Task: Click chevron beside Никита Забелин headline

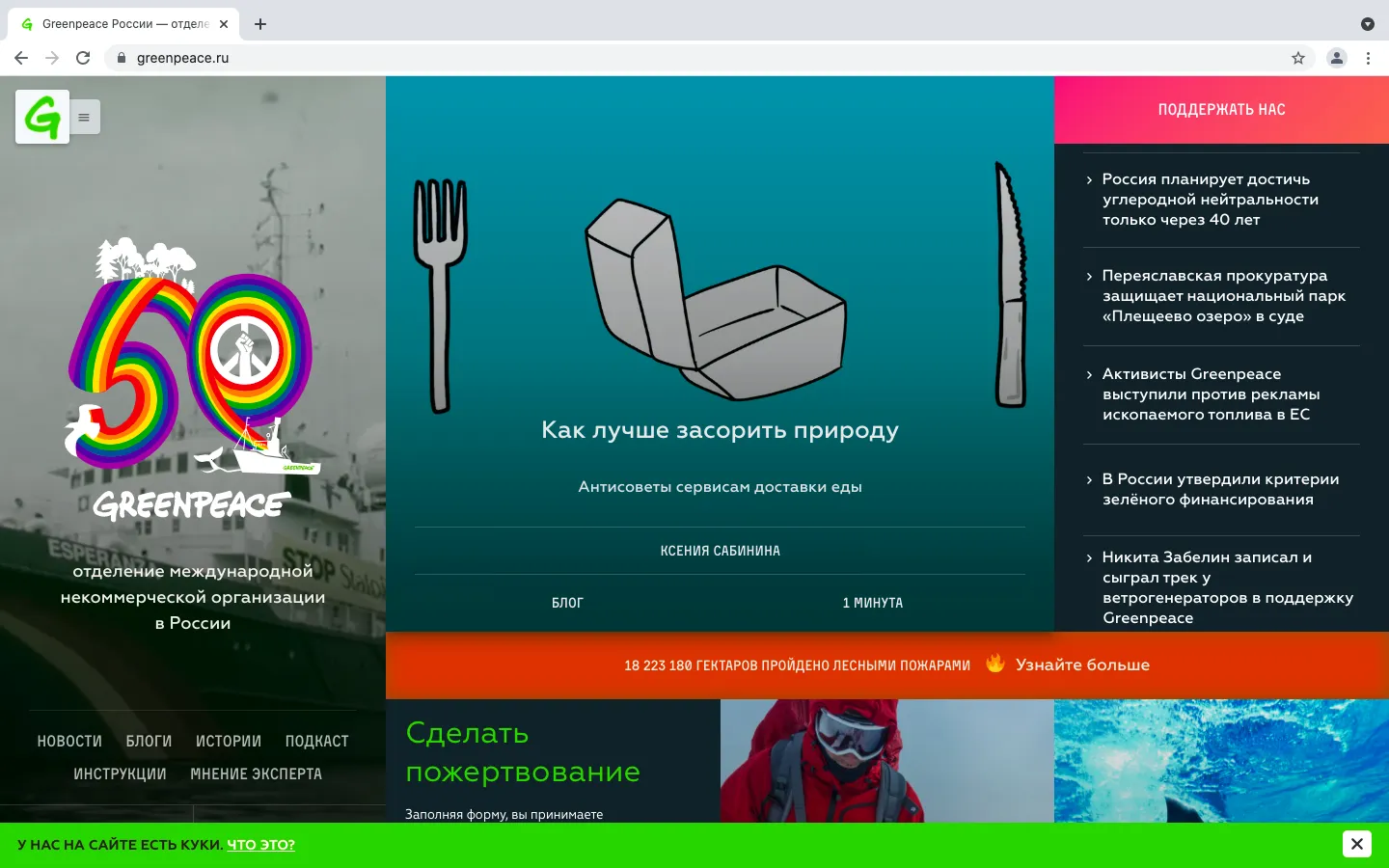Action: pos(1089,558)
